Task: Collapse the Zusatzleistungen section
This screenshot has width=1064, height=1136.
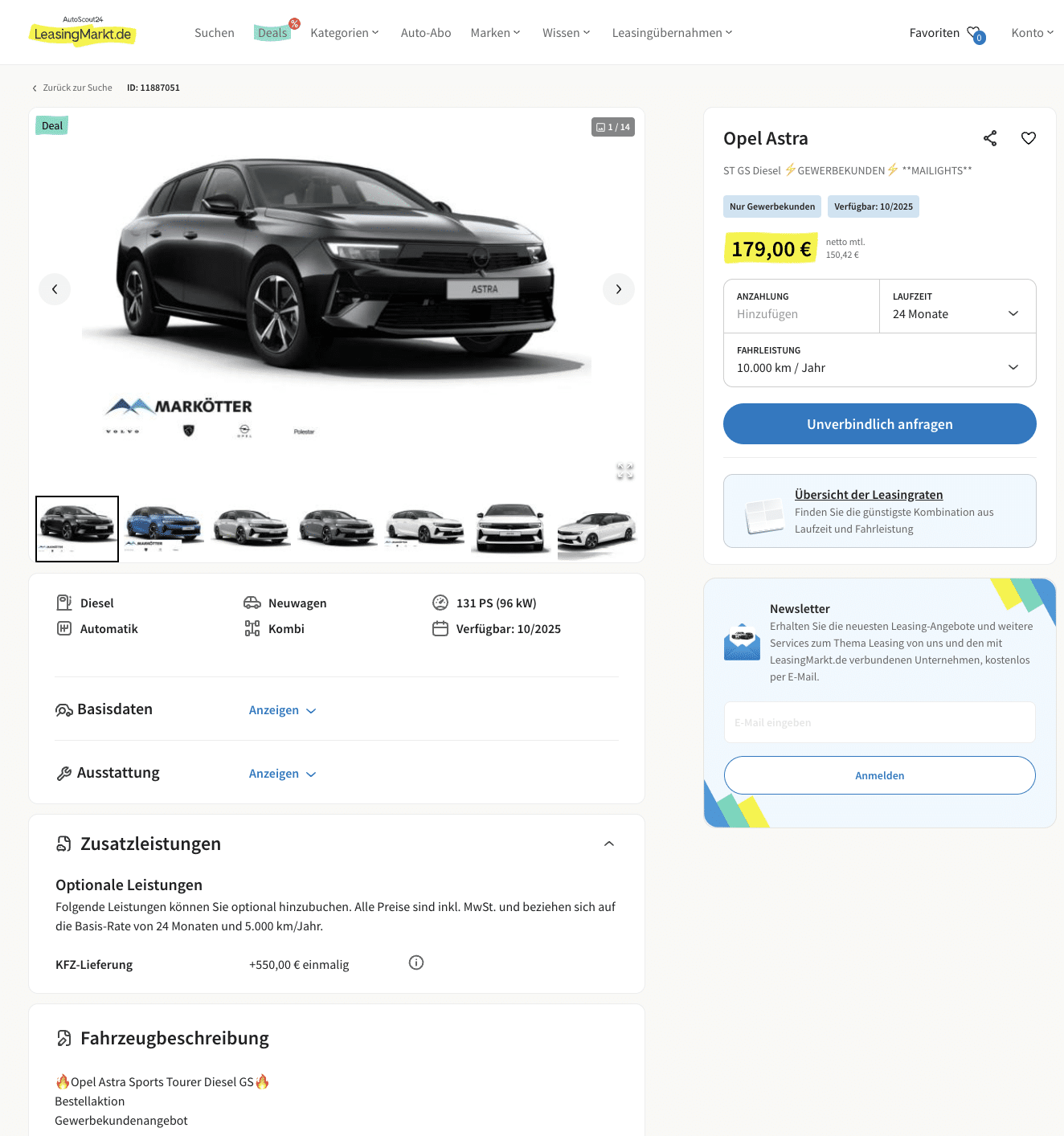Action: (609, 844)
